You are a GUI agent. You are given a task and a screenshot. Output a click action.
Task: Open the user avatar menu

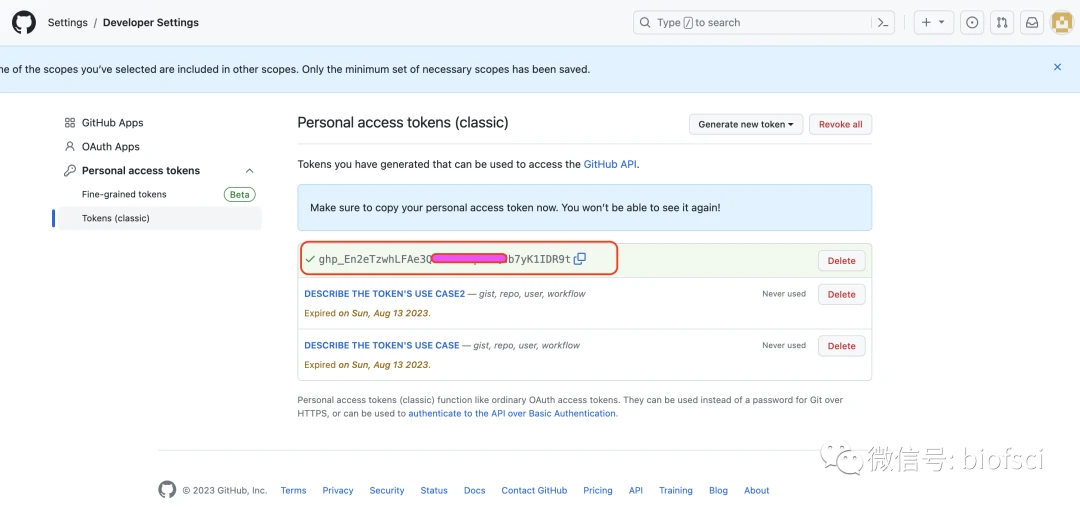point(1061,22)
